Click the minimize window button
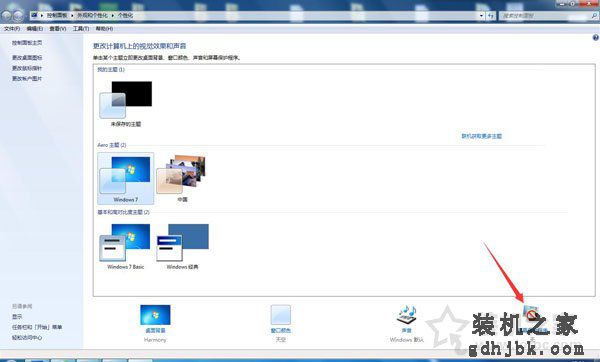600x362 pixels. click(562, 3)
